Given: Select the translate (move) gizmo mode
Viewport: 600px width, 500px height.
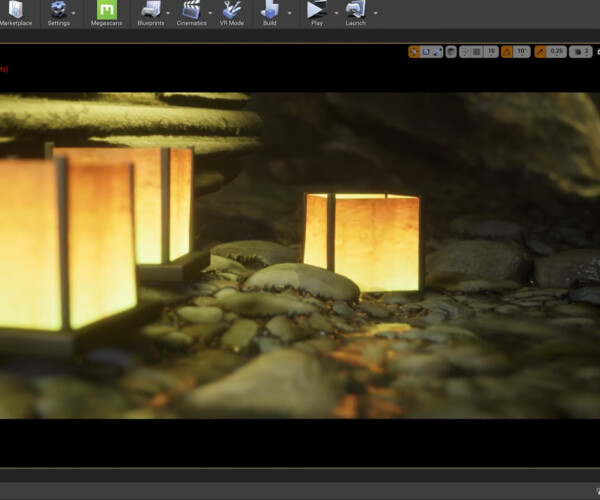Looking at the screenshot, I should (414, 51).
